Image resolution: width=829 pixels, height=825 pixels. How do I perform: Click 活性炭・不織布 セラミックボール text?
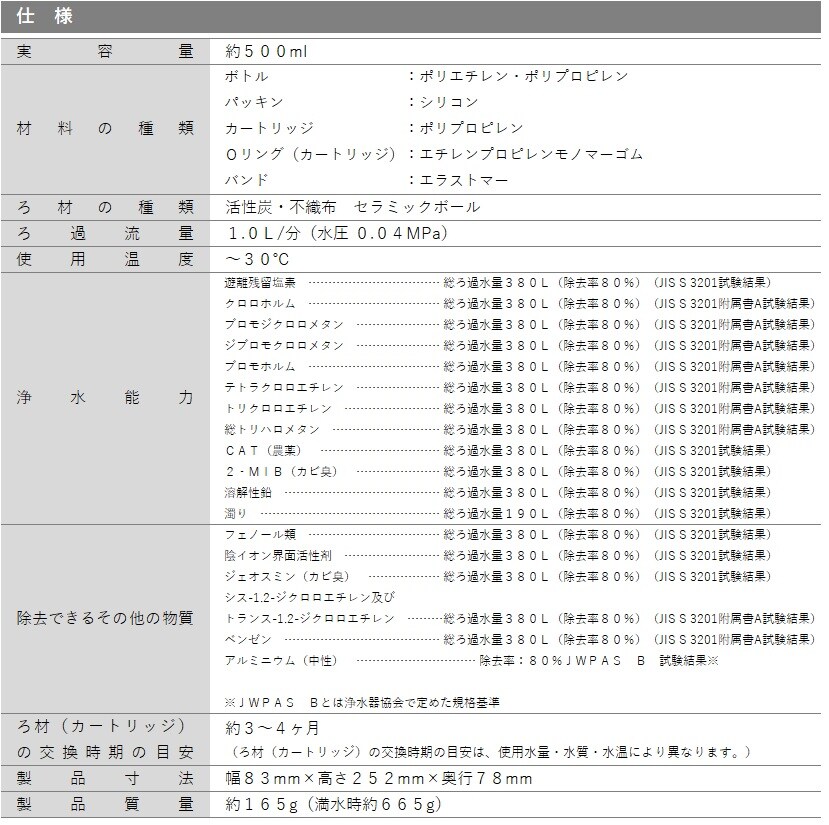(353, 207)
